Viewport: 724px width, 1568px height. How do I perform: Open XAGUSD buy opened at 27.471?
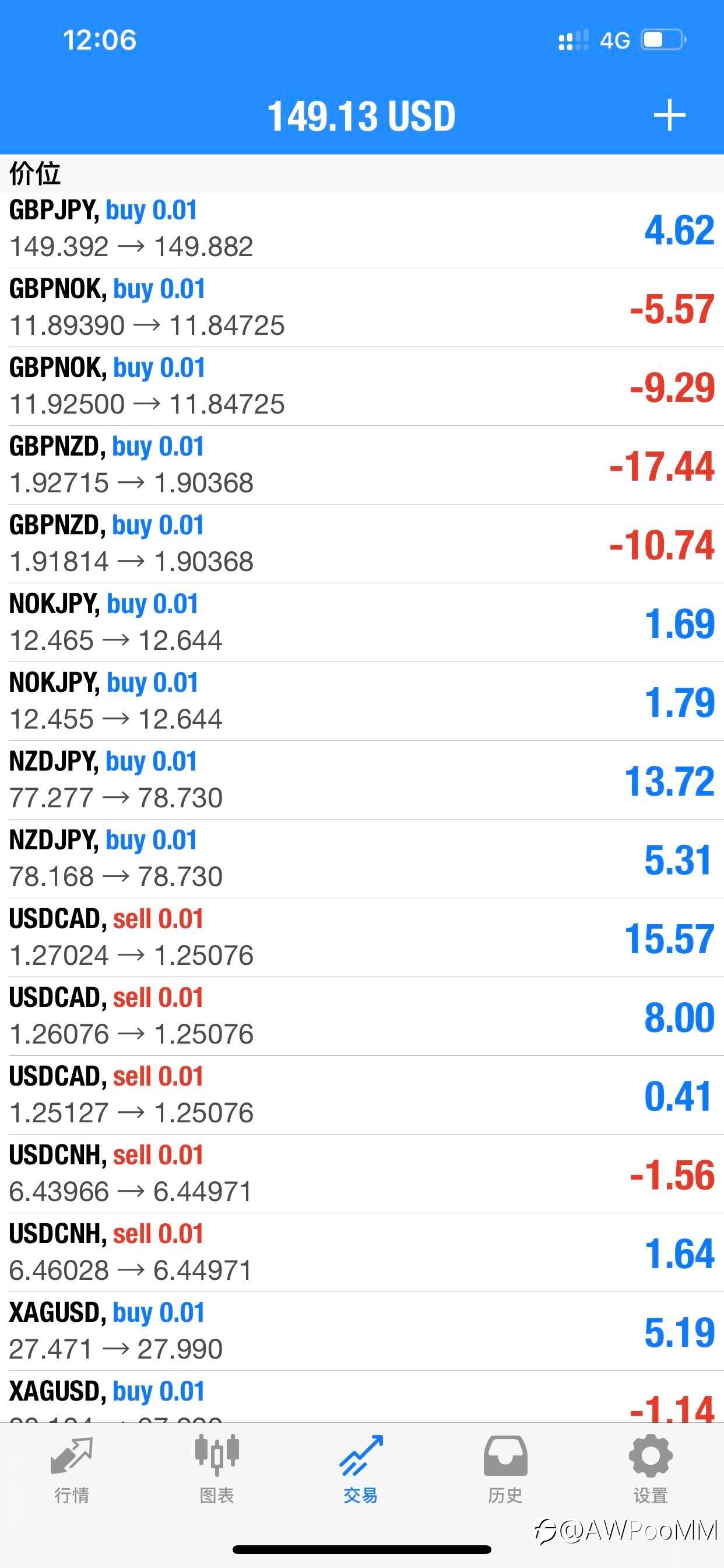(362, 1332)
